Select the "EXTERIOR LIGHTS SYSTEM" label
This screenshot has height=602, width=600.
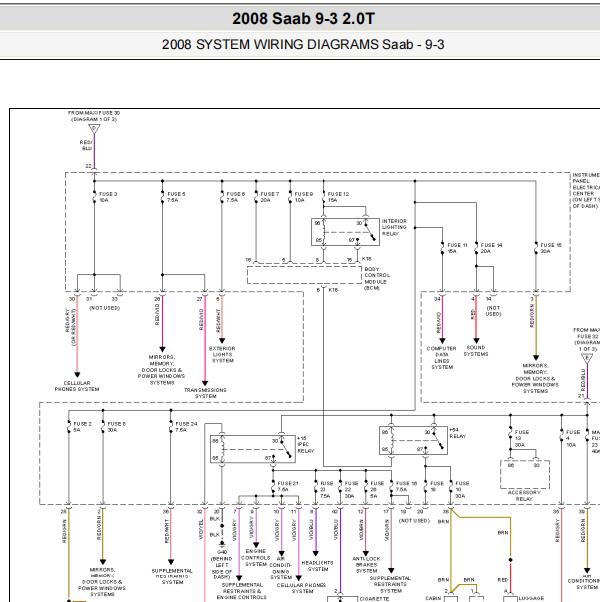point(222,354)
